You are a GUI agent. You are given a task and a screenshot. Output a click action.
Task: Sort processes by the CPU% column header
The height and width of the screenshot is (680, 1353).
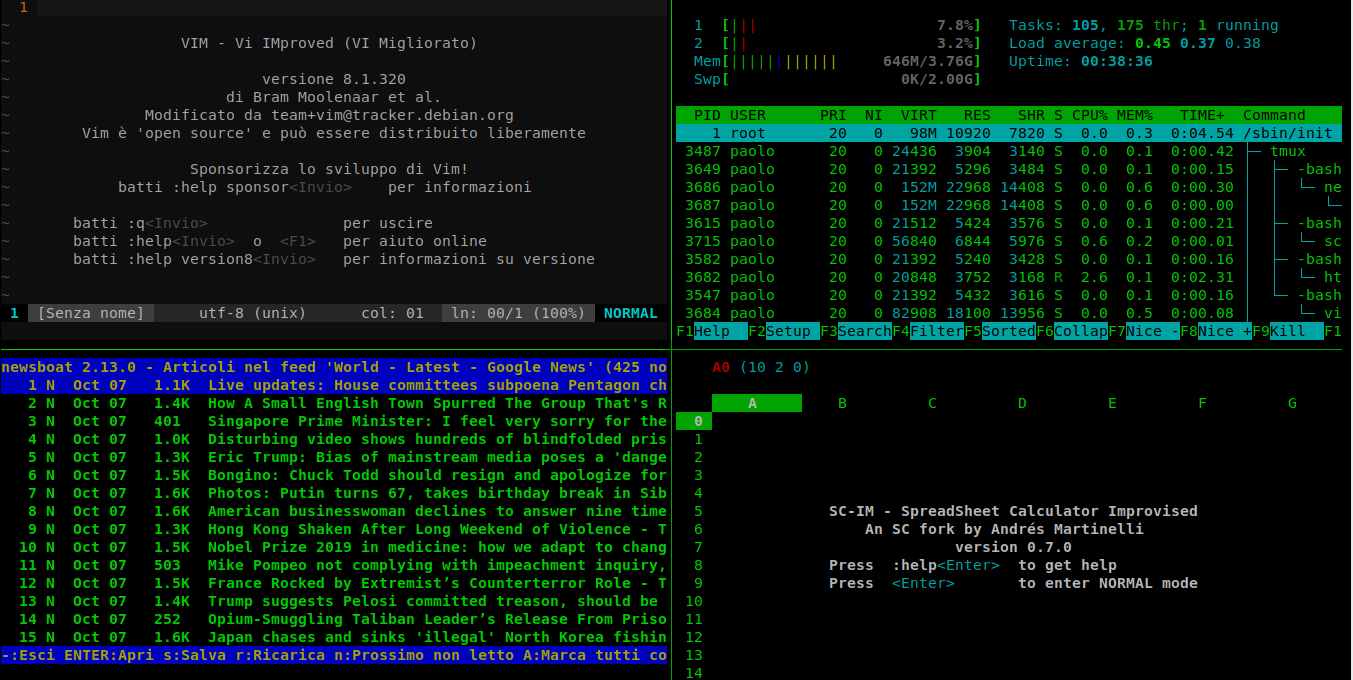(x=1089, y=115)
